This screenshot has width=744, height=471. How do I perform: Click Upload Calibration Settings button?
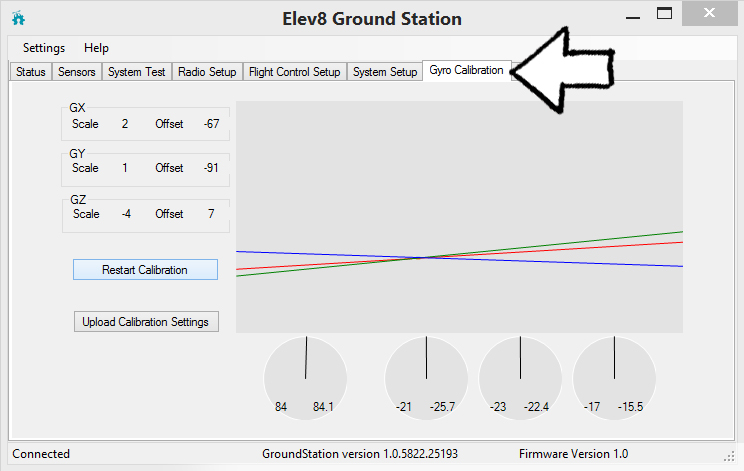[x=146, y=322]
